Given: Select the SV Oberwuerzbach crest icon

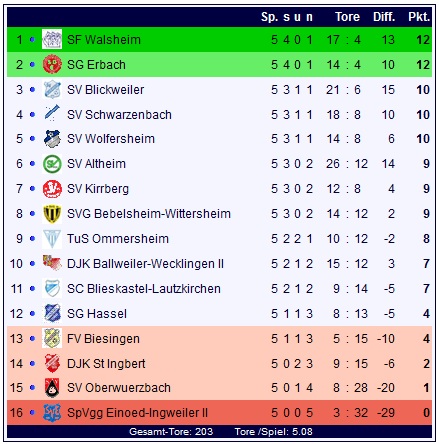Looking at the screenshot, I should (x=52, y=388).
